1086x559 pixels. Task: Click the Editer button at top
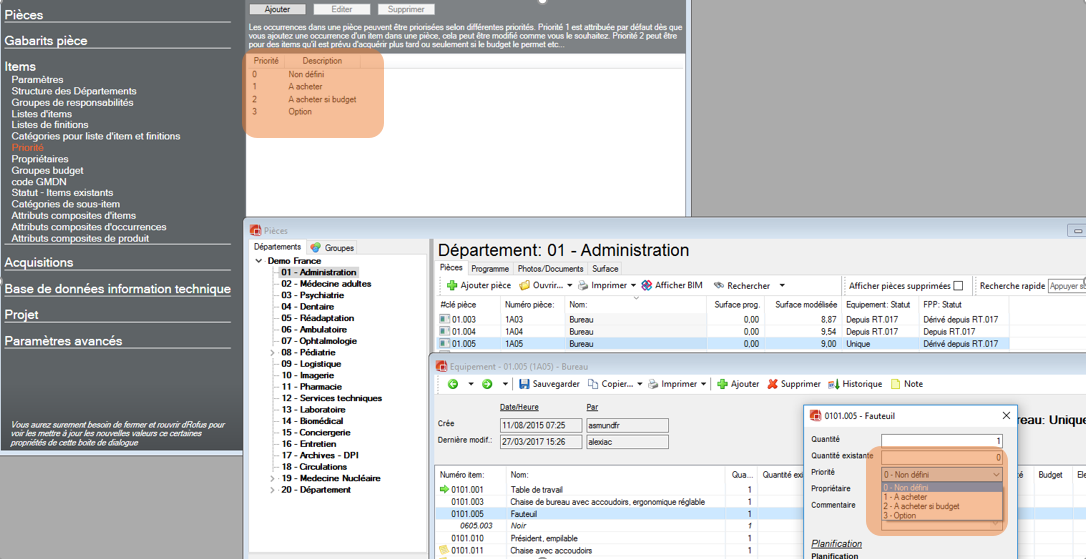coord(341,9)
